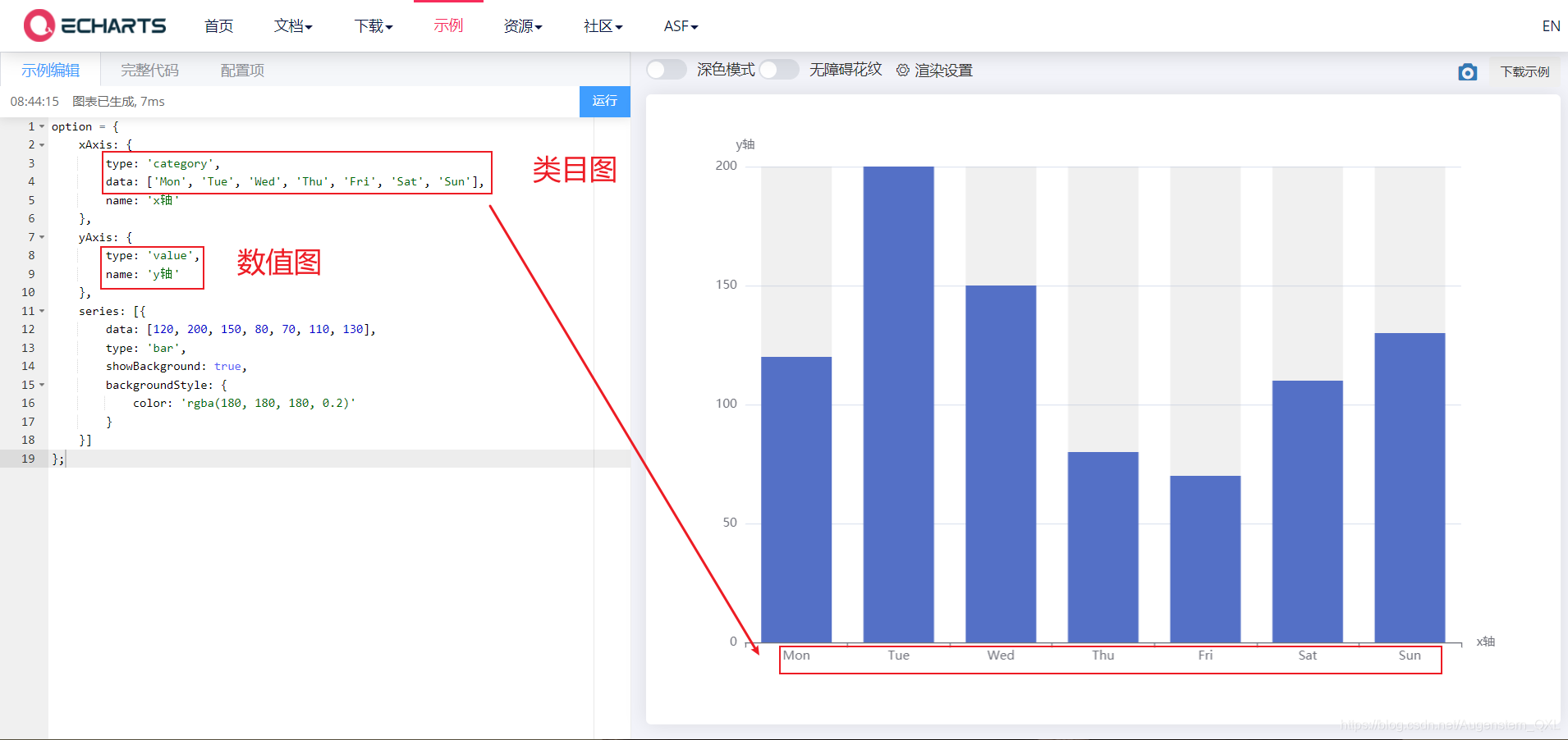The height and width of the screenshot is (740, 1568).
Task: Click the 100 y-axis tick label
Action: pos(727,404)
